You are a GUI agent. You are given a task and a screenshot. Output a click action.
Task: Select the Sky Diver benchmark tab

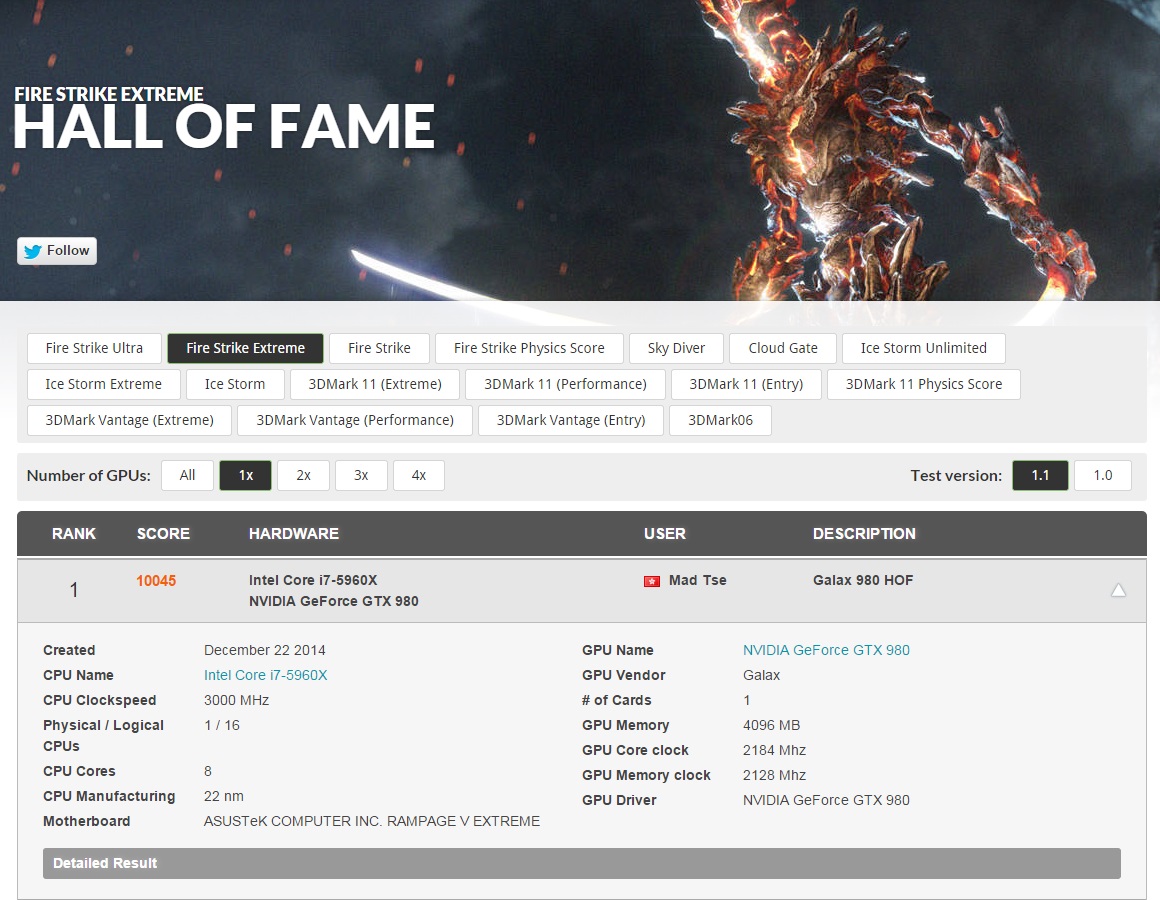676,348
